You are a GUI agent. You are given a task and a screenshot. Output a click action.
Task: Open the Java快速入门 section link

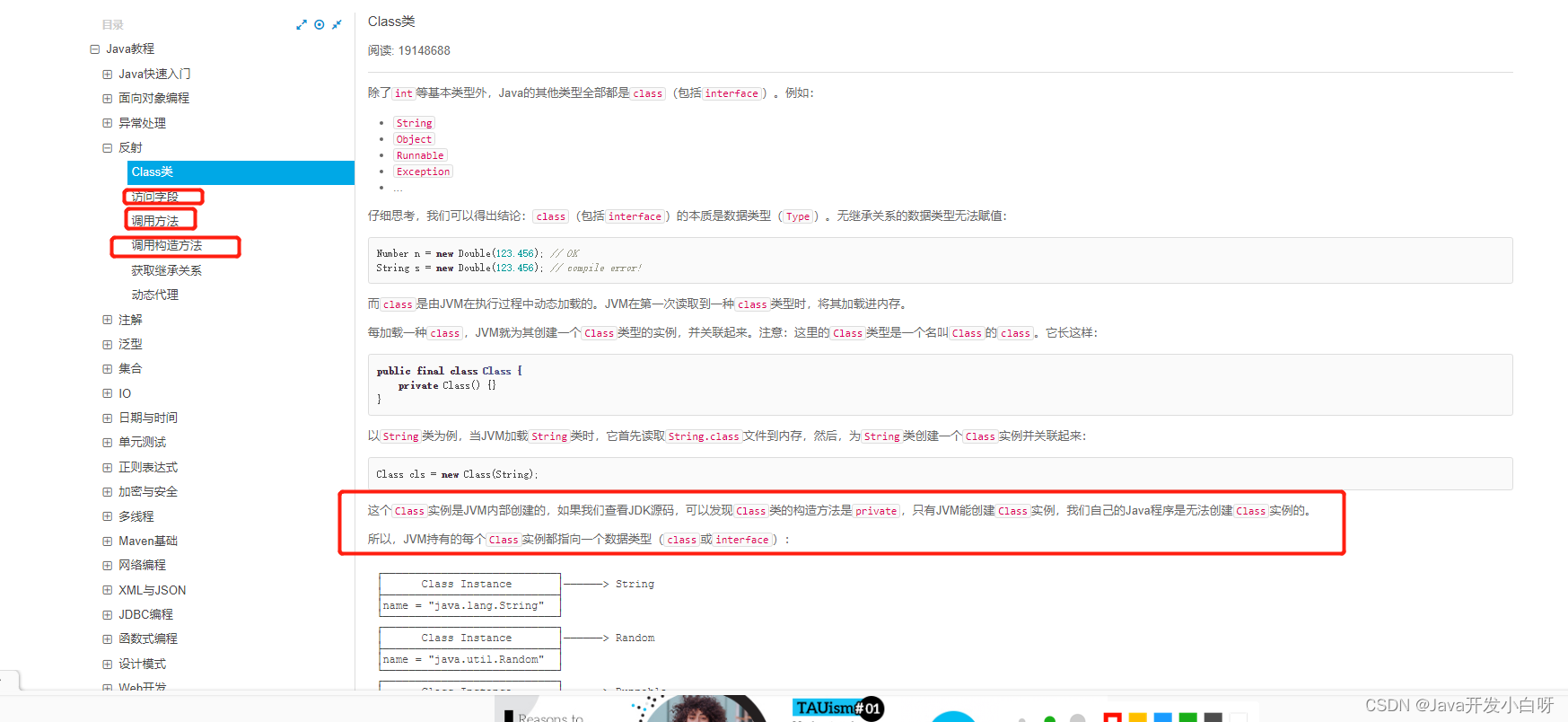coord(154,74)
